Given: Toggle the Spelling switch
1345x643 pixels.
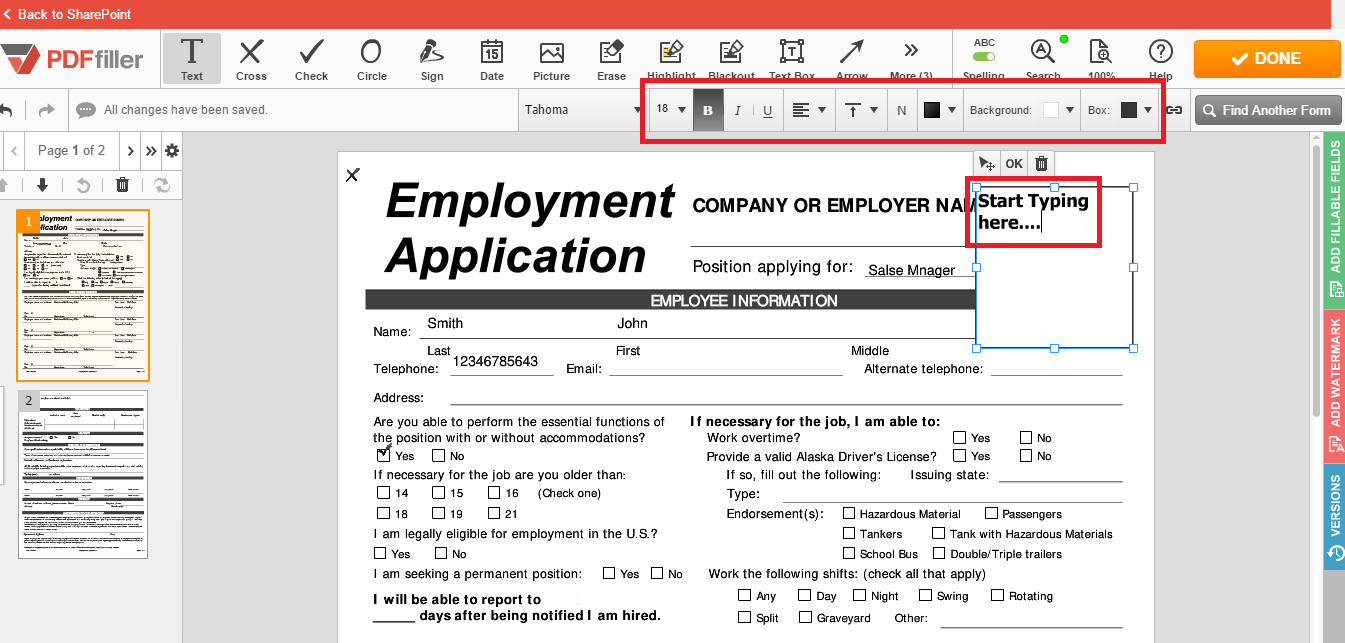Looking at the screenshot, I should (984, 57).
